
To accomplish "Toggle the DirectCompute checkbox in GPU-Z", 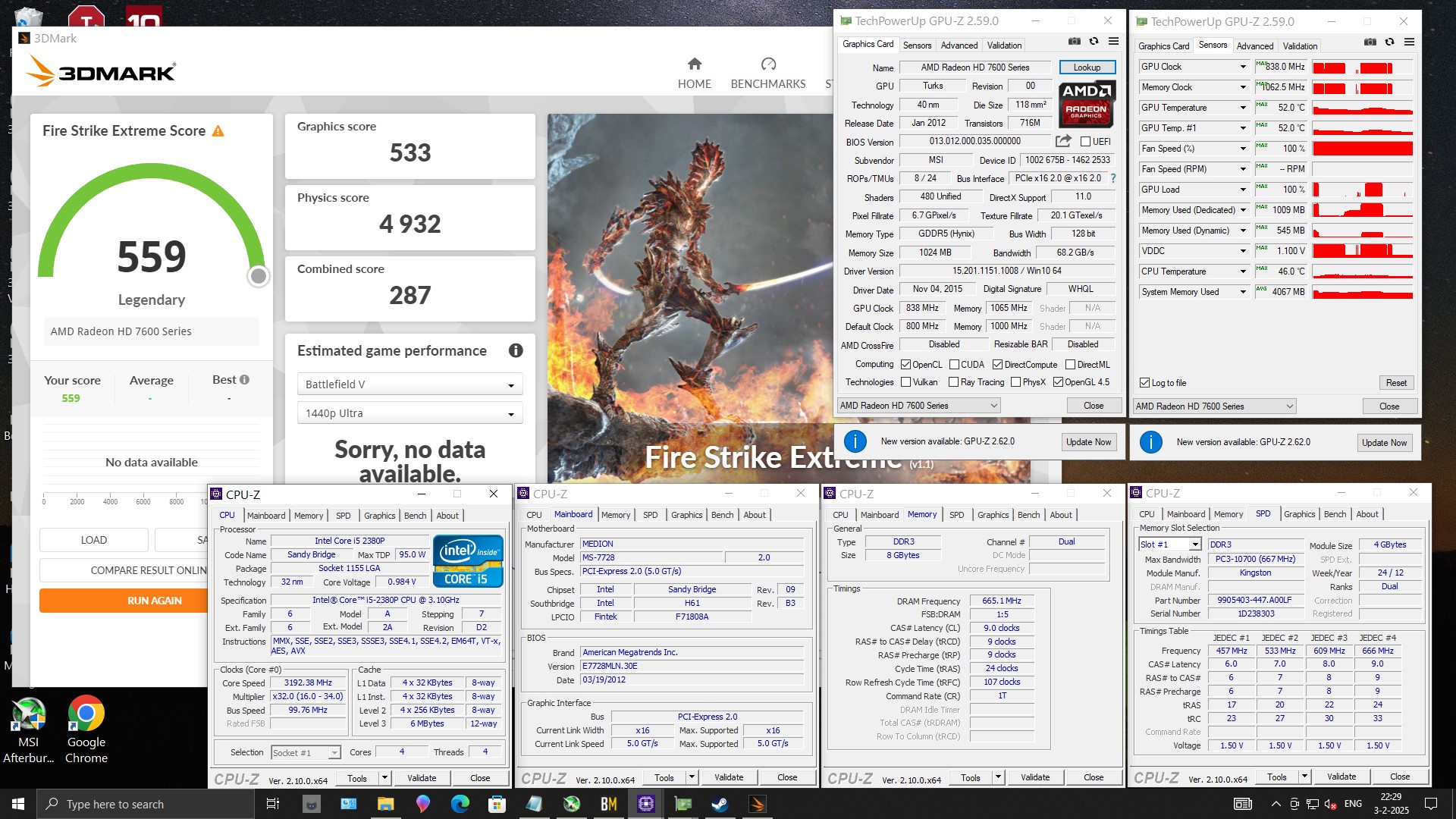I will point(998,365).
